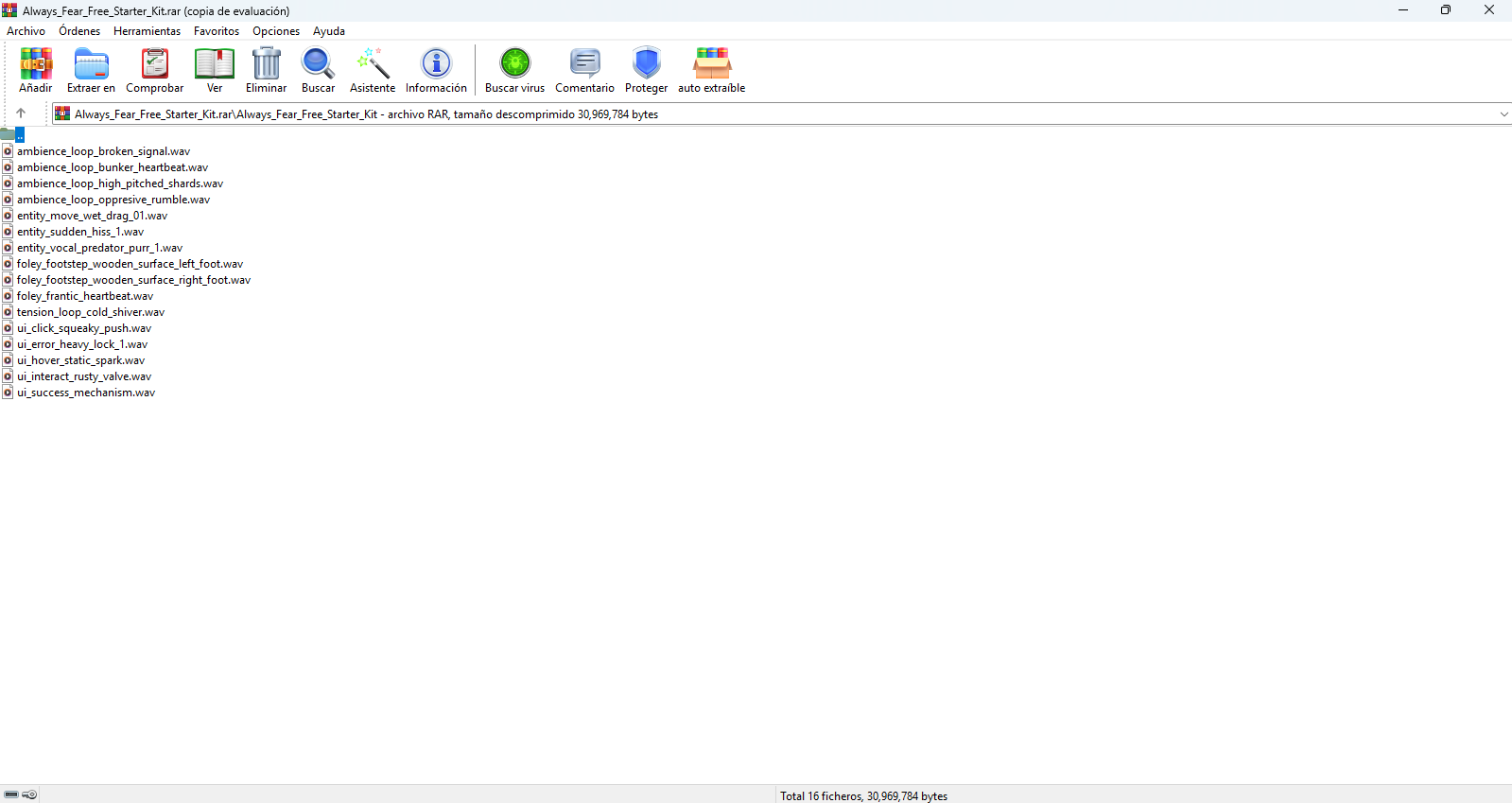Open the Archivo menu
Image resolution: width=1512 pixels, height=803 pixels.
[26, 31]
